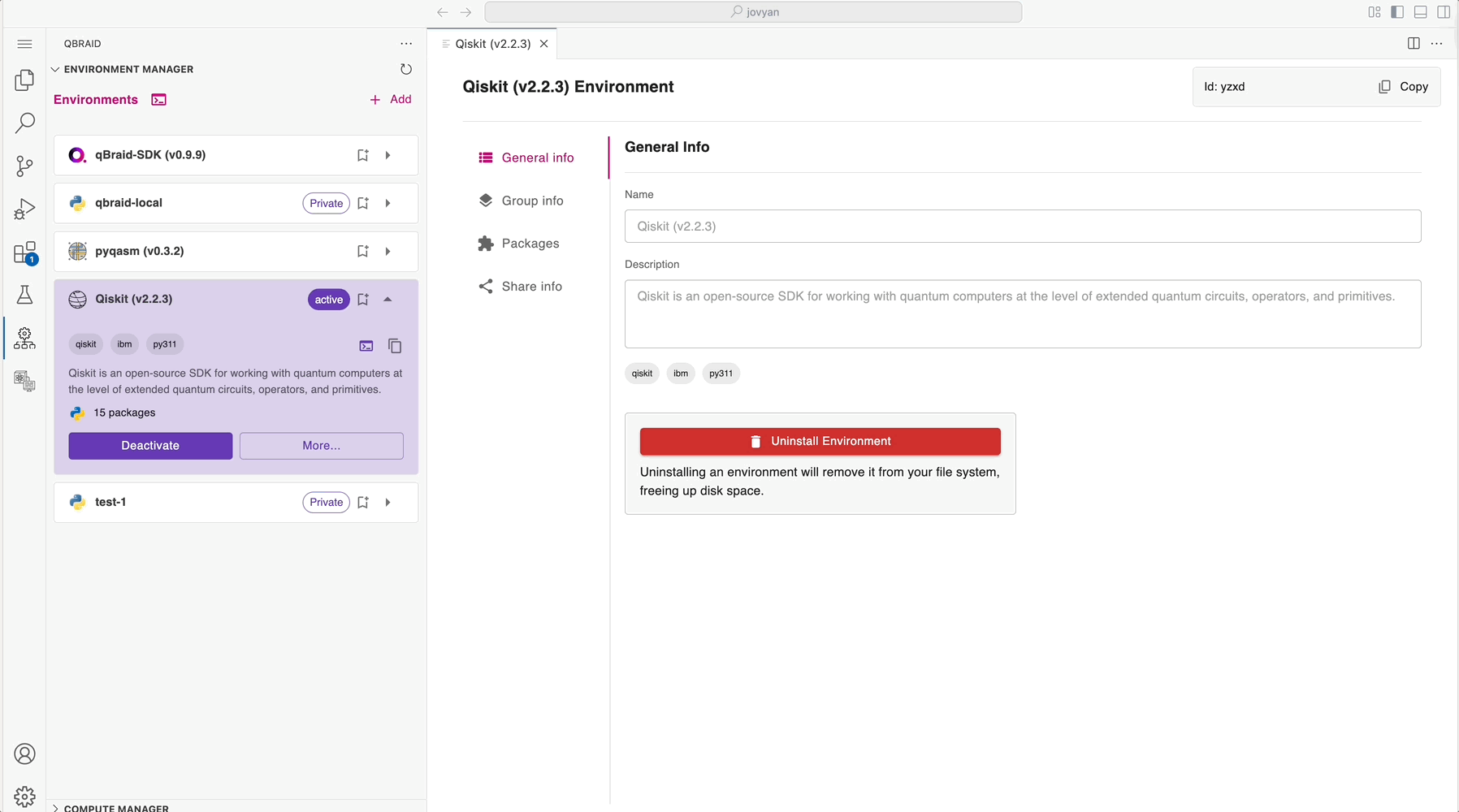Deactivate the Qiskit environment
The width and height of the screenshot is (1459, 812).
tap(150, 446)
